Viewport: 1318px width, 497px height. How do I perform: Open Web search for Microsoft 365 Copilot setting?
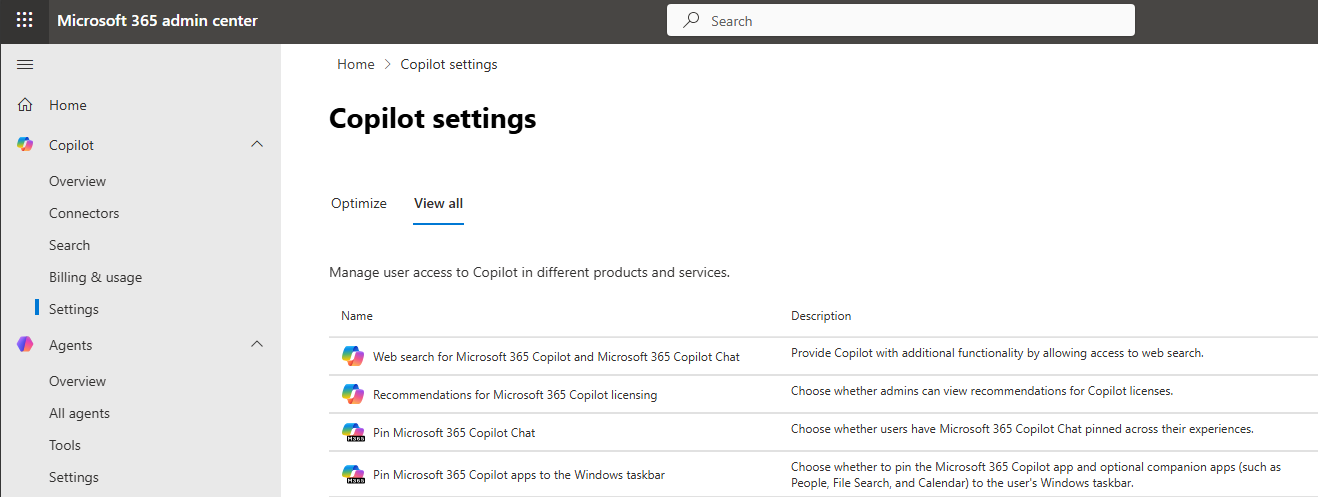556,357
